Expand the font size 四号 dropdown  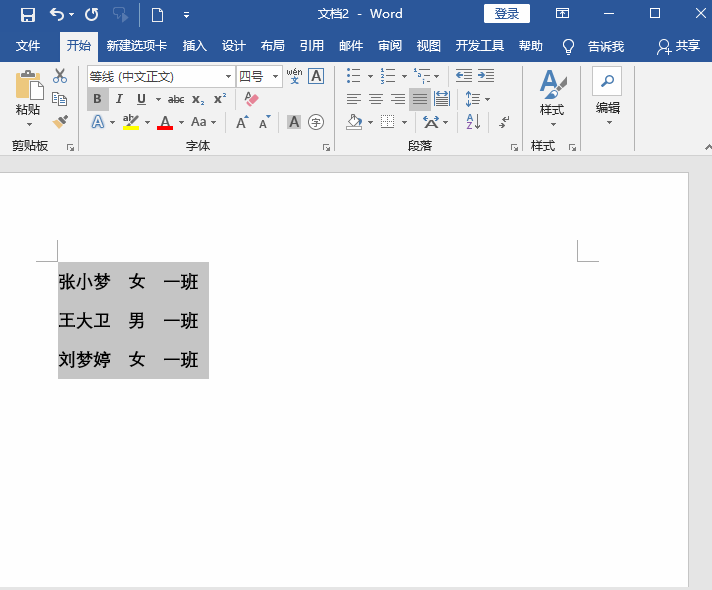275,76
